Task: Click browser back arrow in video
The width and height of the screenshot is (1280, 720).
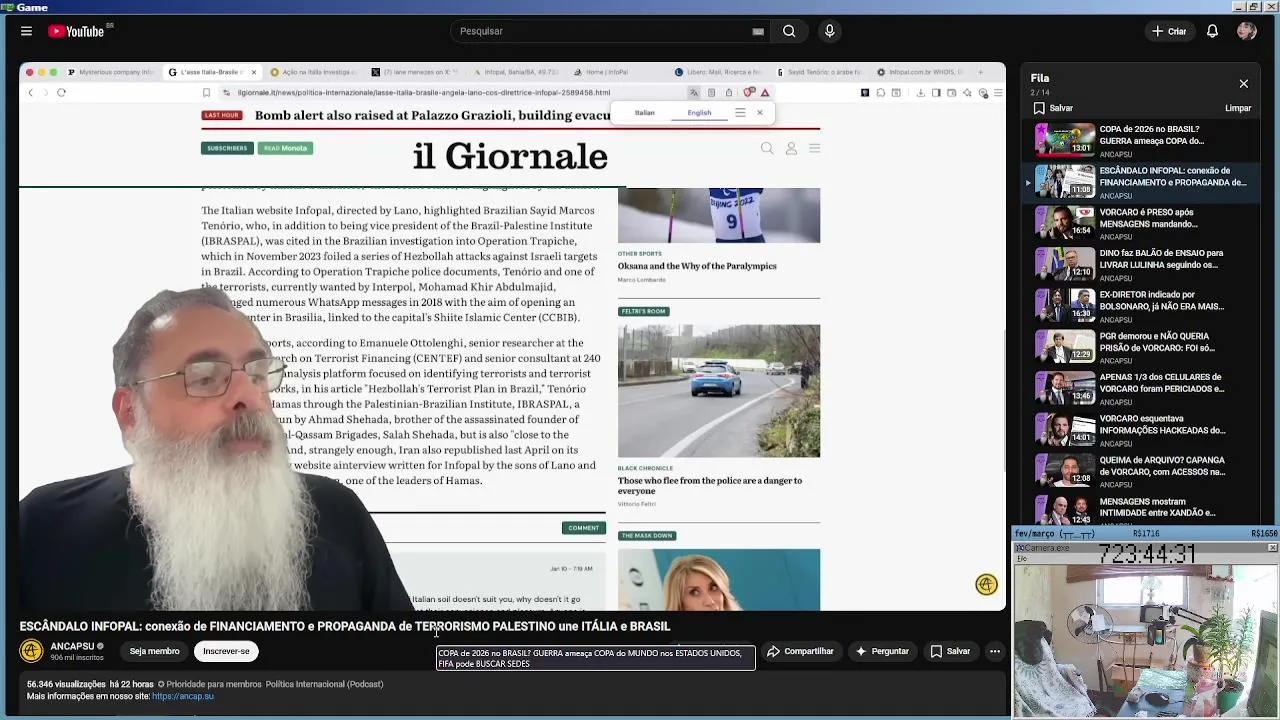Action: (x=30, y=93)
